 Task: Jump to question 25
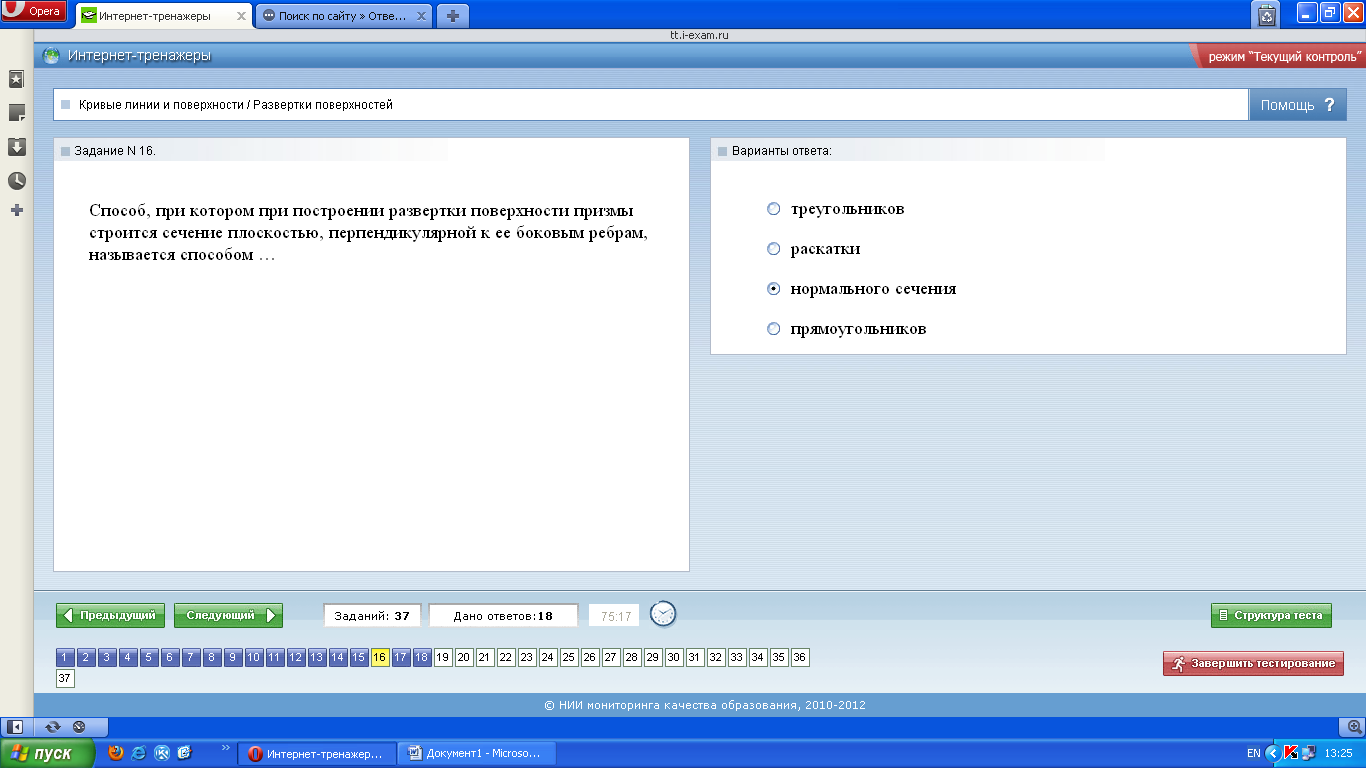[569, 657]
